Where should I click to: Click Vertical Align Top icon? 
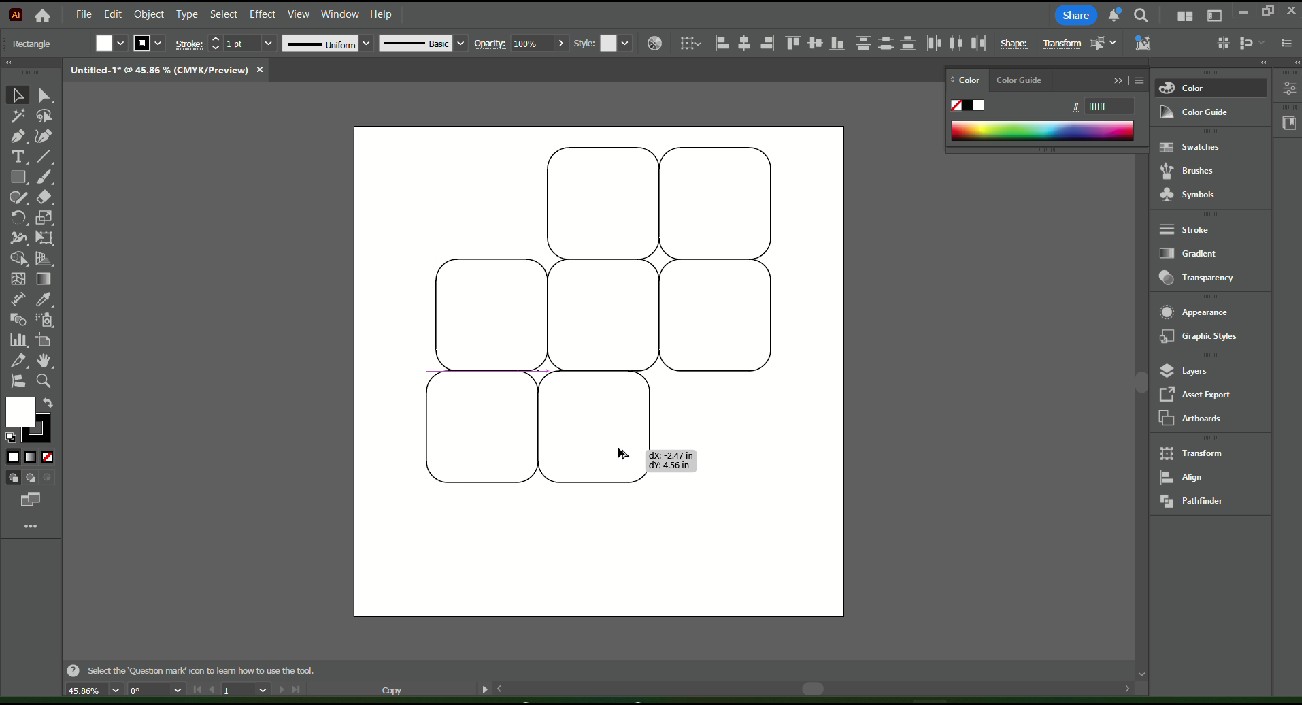click(x=793, y=43)
